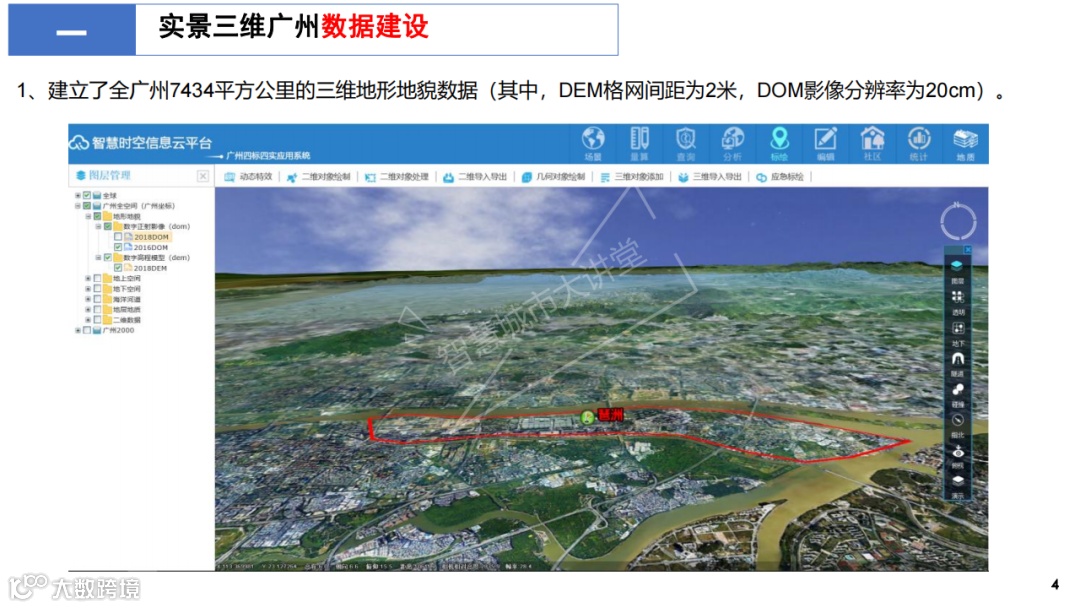The height and width of the screenshot is (608, 1080).
Task: Select 应急标绘 toolbar item
Action: (780, 177)
